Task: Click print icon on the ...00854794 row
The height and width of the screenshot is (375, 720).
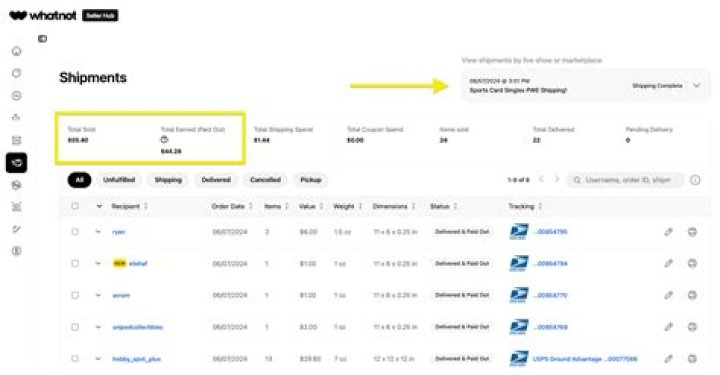Action: [692, 263]
